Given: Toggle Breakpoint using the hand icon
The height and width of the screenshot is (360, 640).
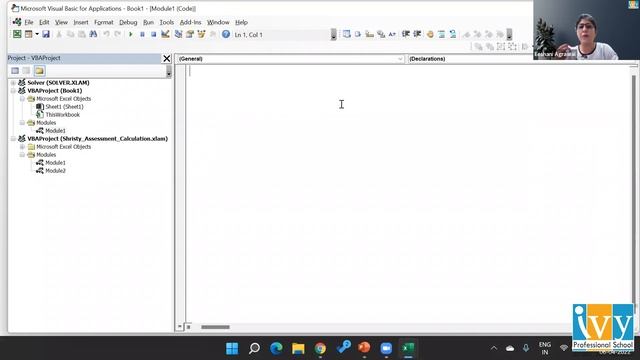Looking at the screenshot, I should (430, 34).
